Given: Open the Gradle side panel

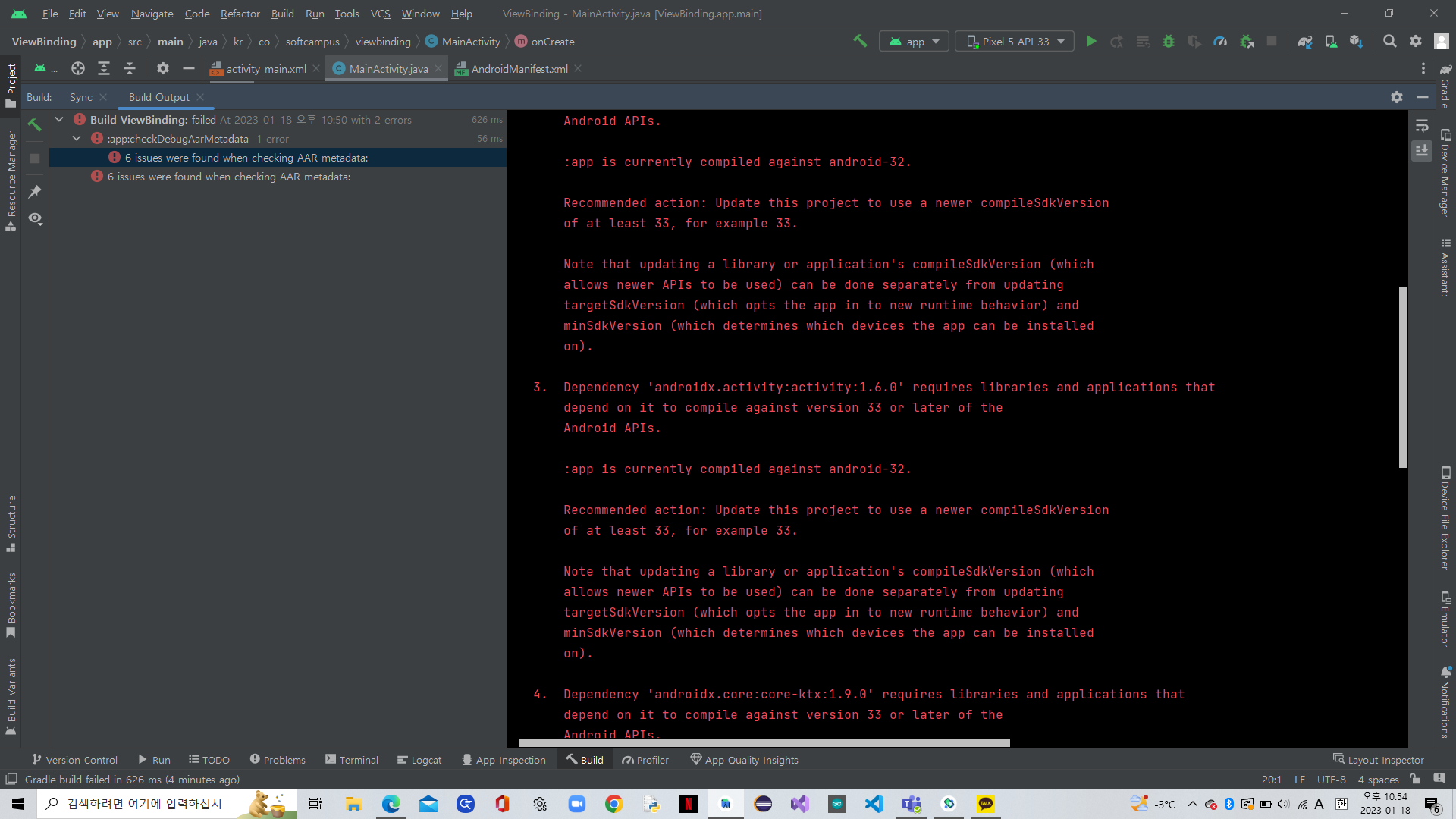Looking at the screenshot, I should click(1445, 86).
